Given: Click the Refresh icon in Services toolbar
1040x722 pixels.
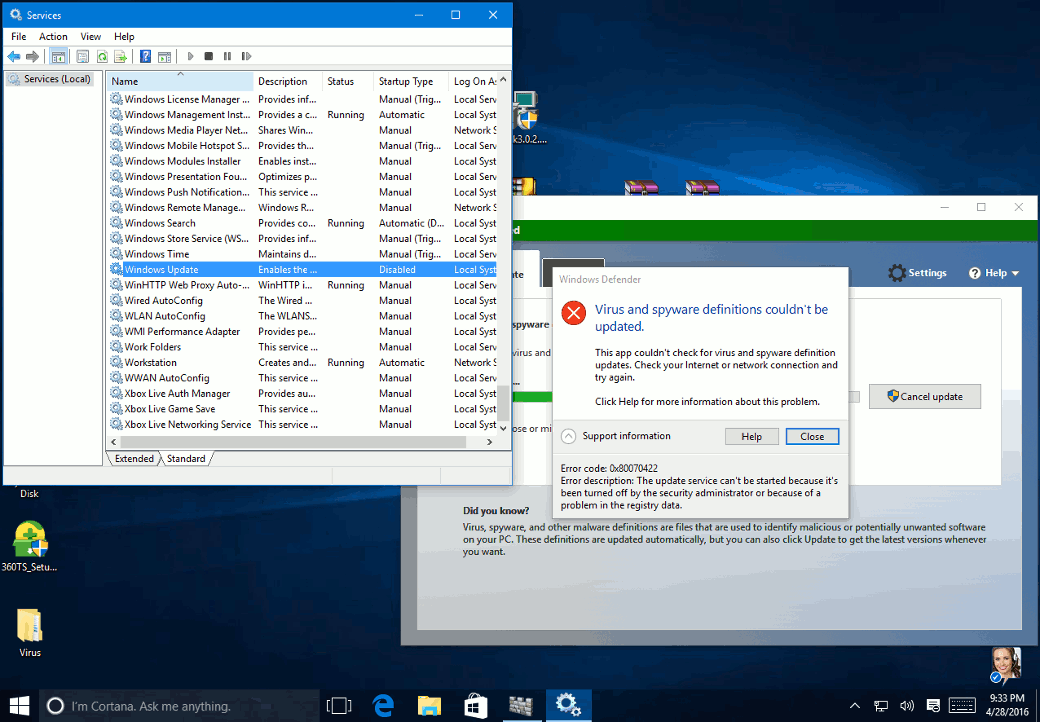Looking at the screenshot, I should tap(101, 56).
